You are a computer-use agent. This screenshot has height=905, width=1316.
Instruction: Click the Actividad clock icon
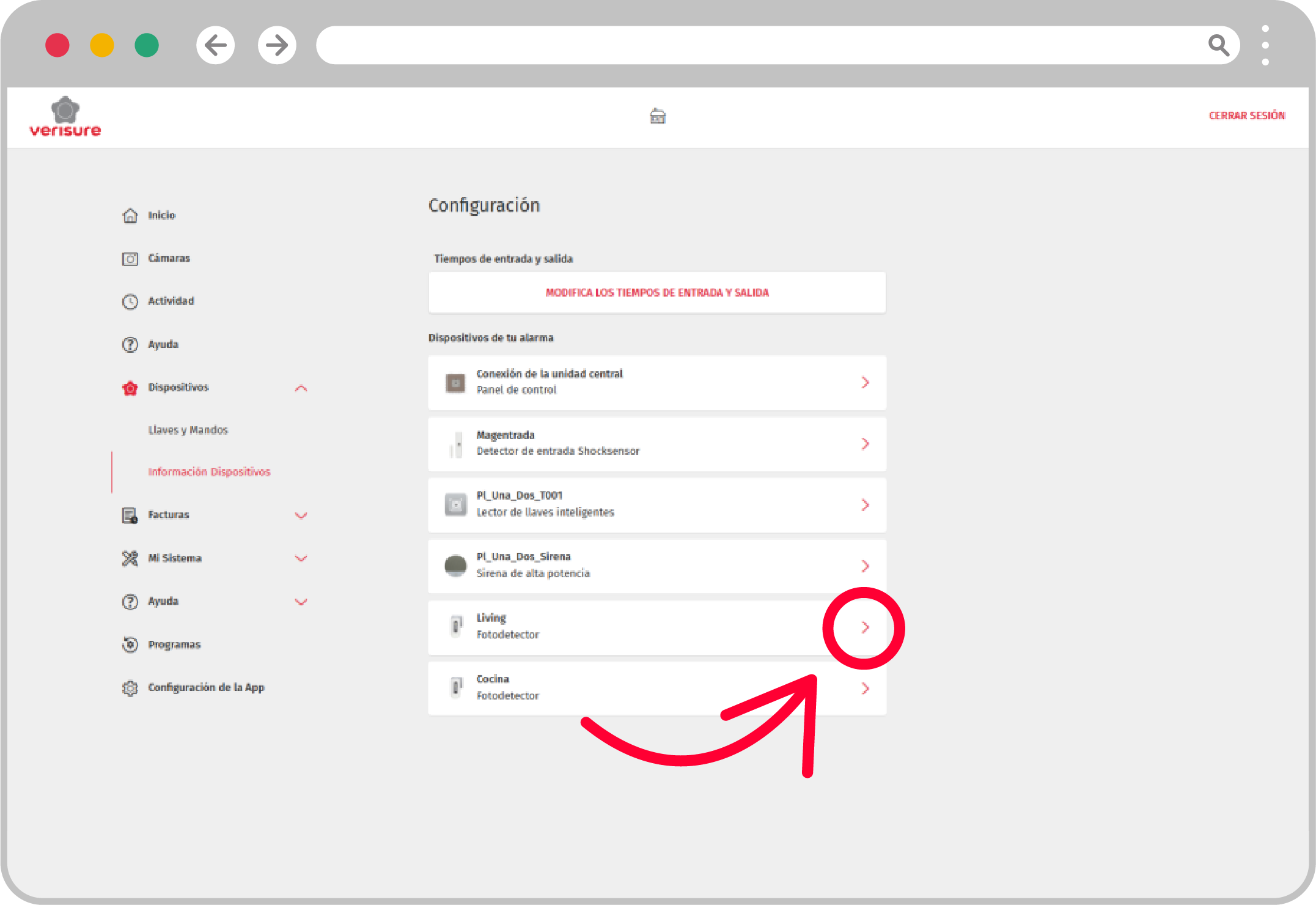coord(130,301)
